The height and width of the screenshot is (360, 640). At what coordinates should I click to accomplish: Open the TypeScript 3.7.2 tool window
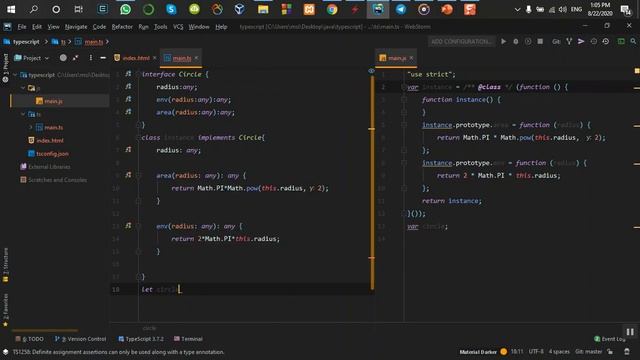pos(141,339)
